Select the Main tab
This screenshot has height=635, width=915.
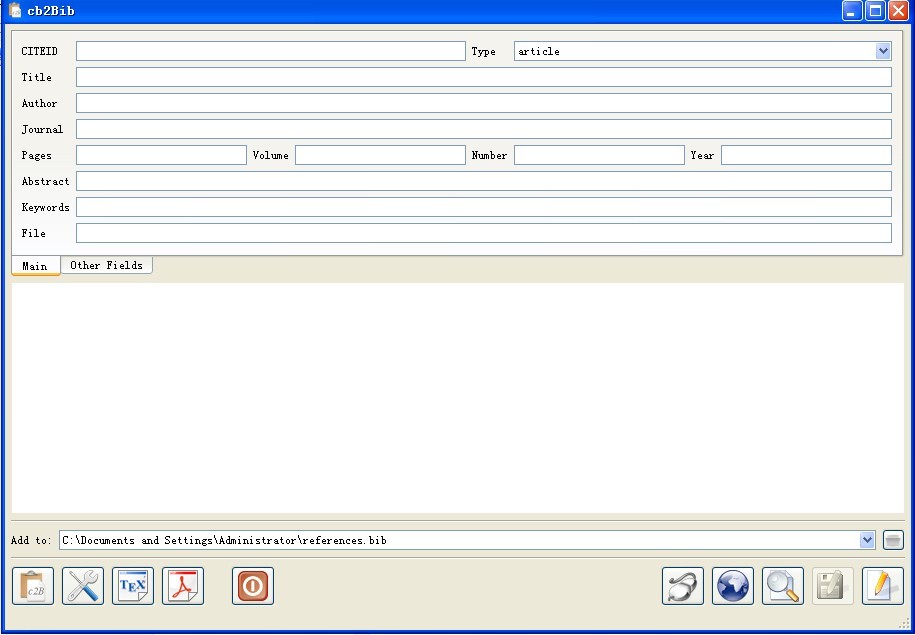35,266
